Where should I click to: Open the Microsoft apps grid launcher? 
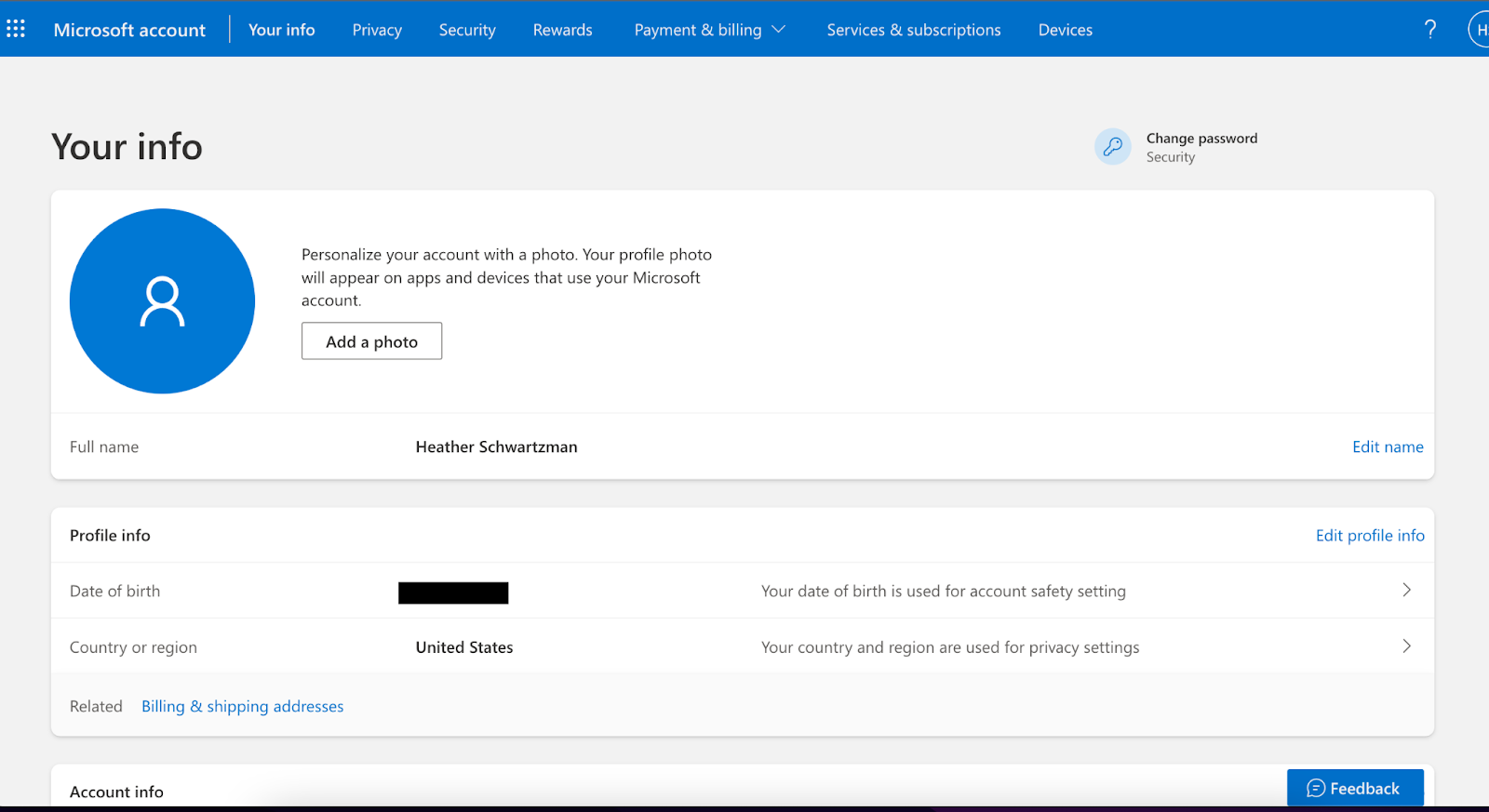click(16, 29)
